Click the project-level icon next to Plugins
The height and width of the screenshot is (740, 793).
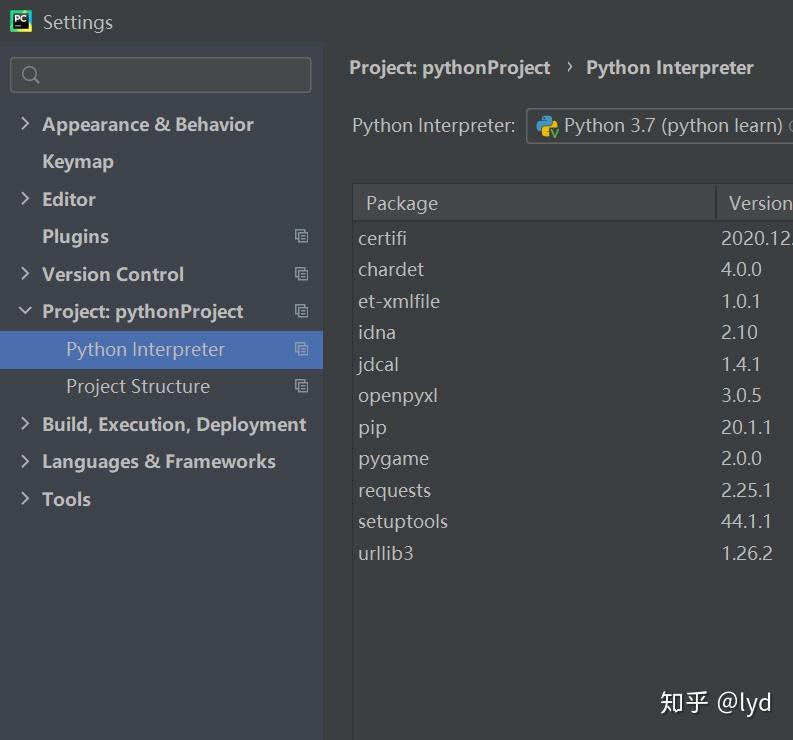coord(301,236)
